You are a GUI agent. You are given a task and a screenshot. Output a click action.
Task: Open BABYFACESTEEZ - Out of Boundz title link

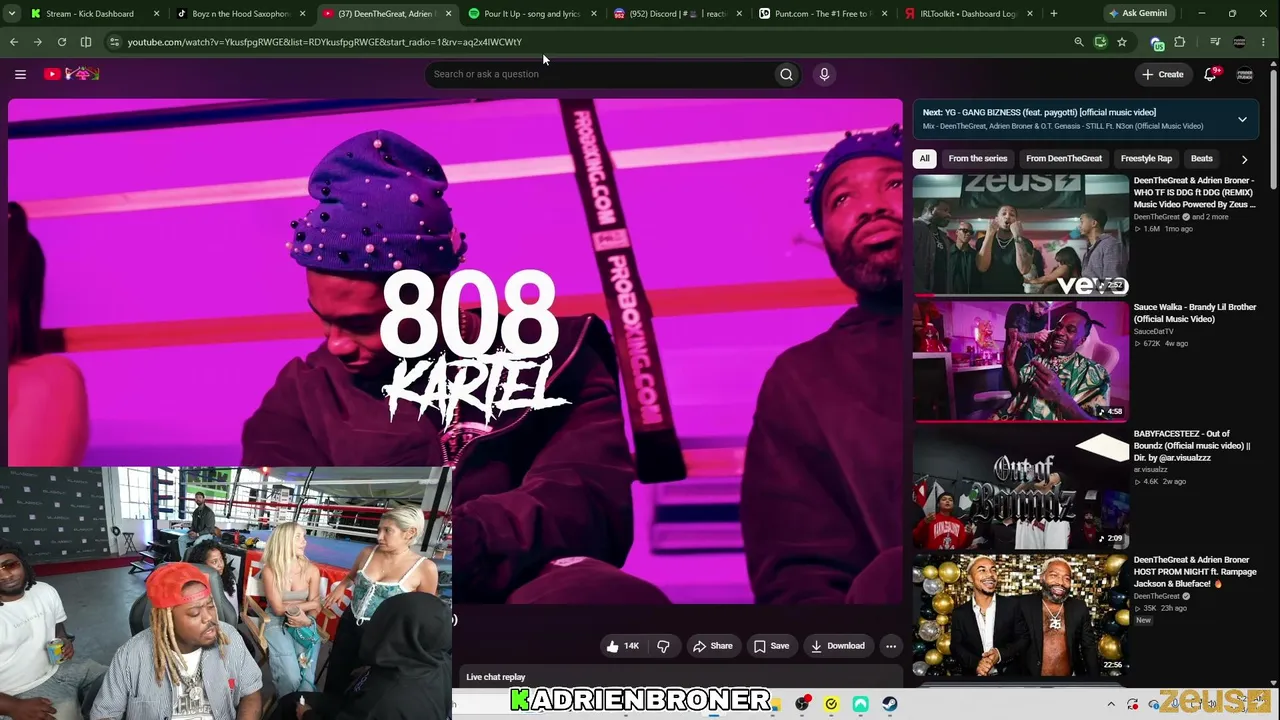coord(1192,446)
